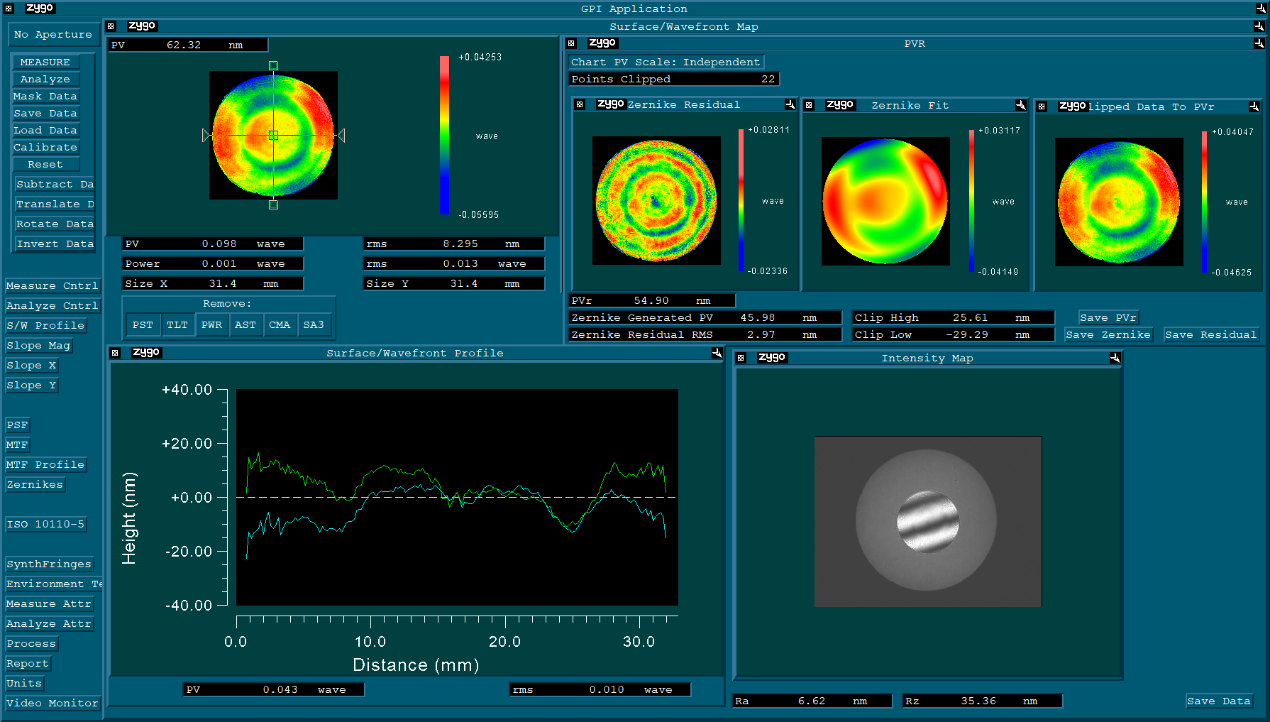
Task: Open Measure Cntrl window
Action: click(x=52, y=286)
